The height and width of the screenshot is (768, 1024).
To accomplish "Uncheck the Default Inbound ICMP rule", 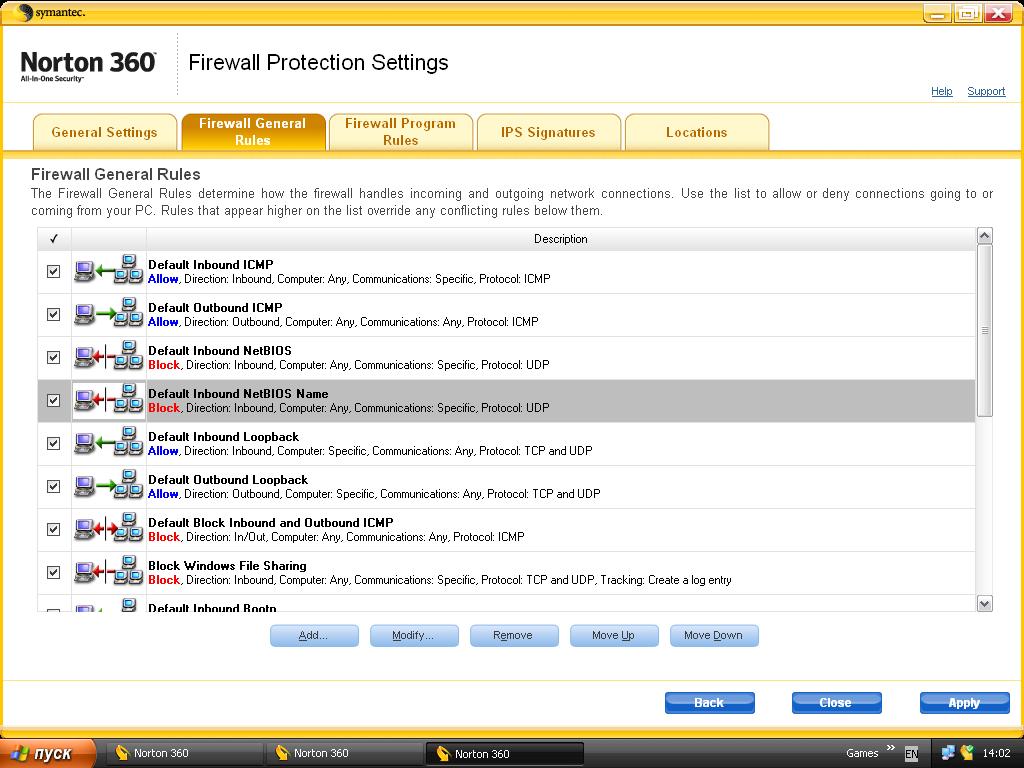I will click(54, 271).
